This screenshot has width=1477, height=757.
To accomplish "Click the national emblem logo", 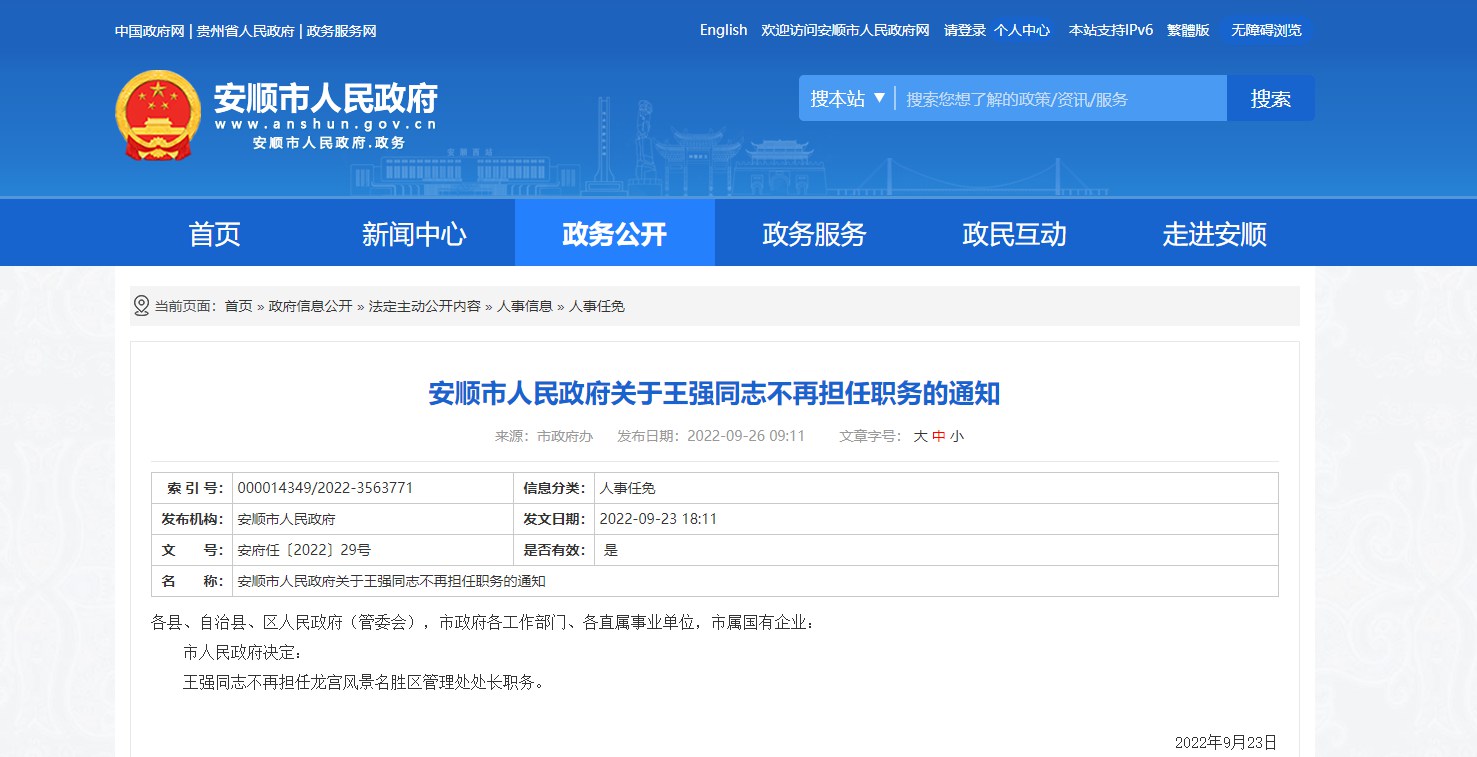I will click(157, 115).
